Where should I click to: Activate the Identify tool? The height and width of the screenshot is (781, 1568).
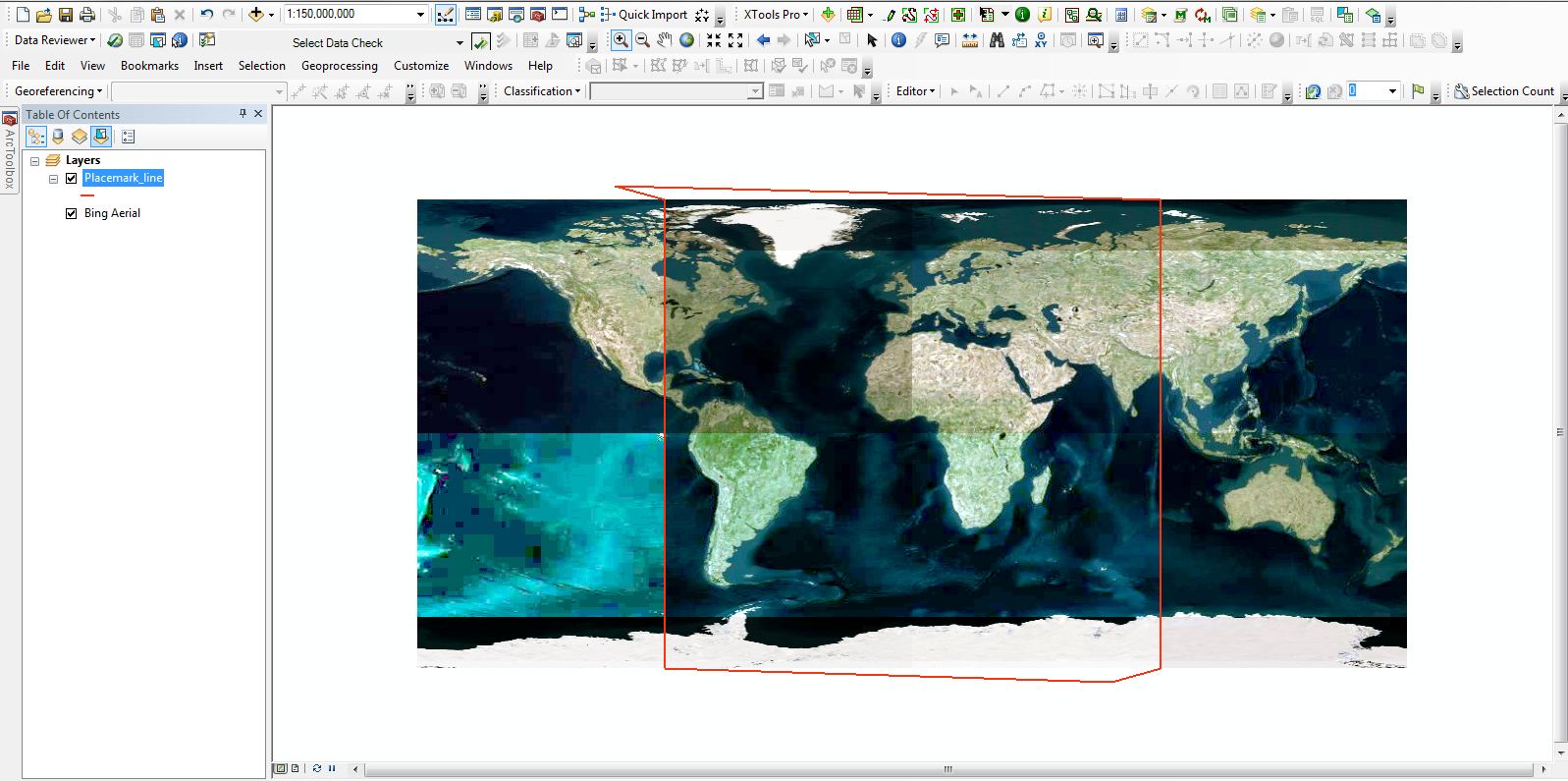click(x=898, y=40)
